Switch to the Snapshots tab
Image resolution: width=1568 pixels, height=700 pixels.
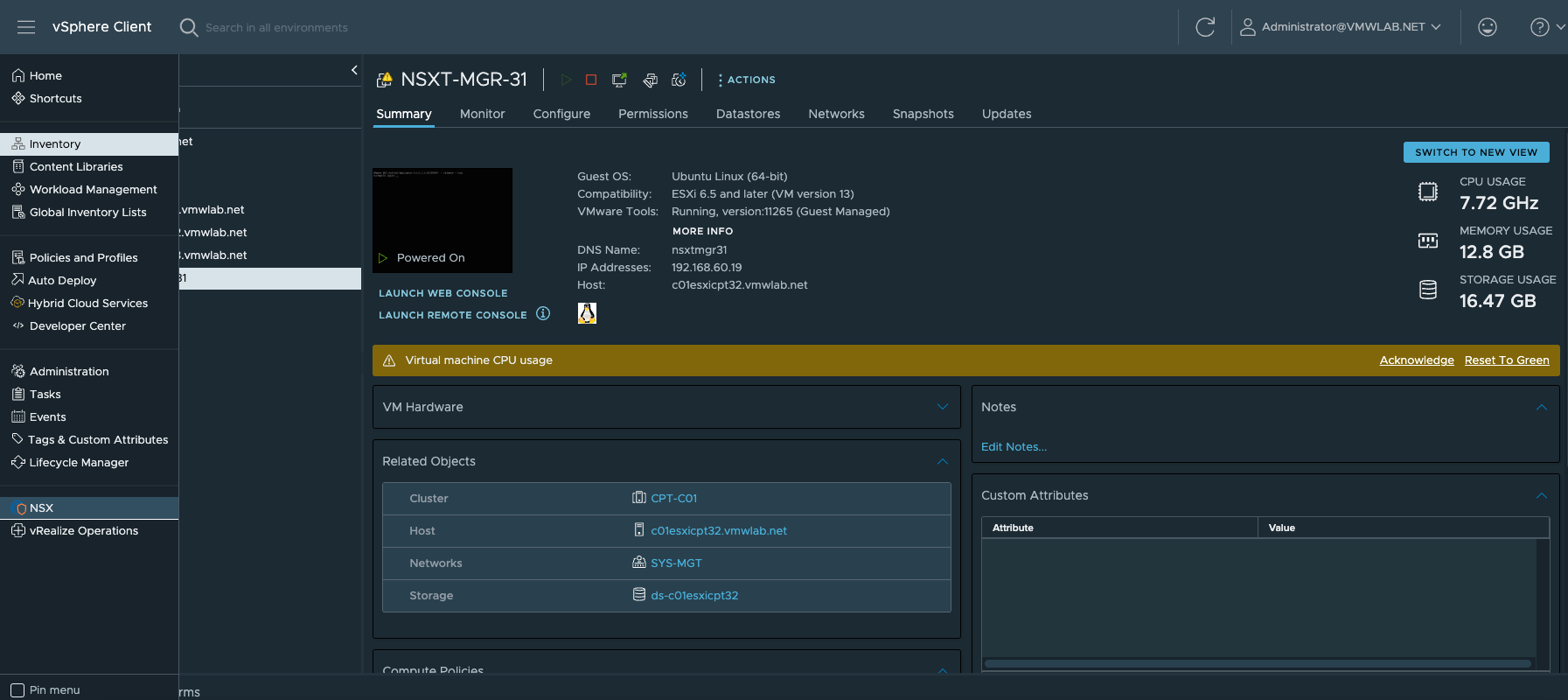(x=923, y=114)
